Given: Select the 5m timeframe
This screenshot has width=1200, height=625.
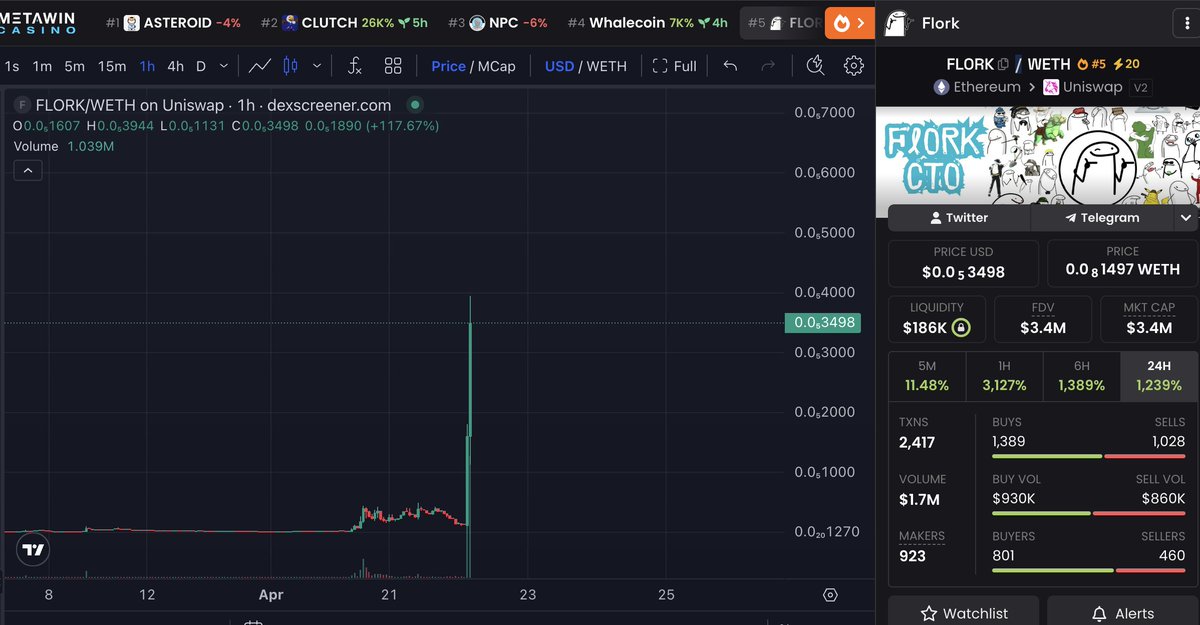Looking at the screenshot, I should 75,66.
